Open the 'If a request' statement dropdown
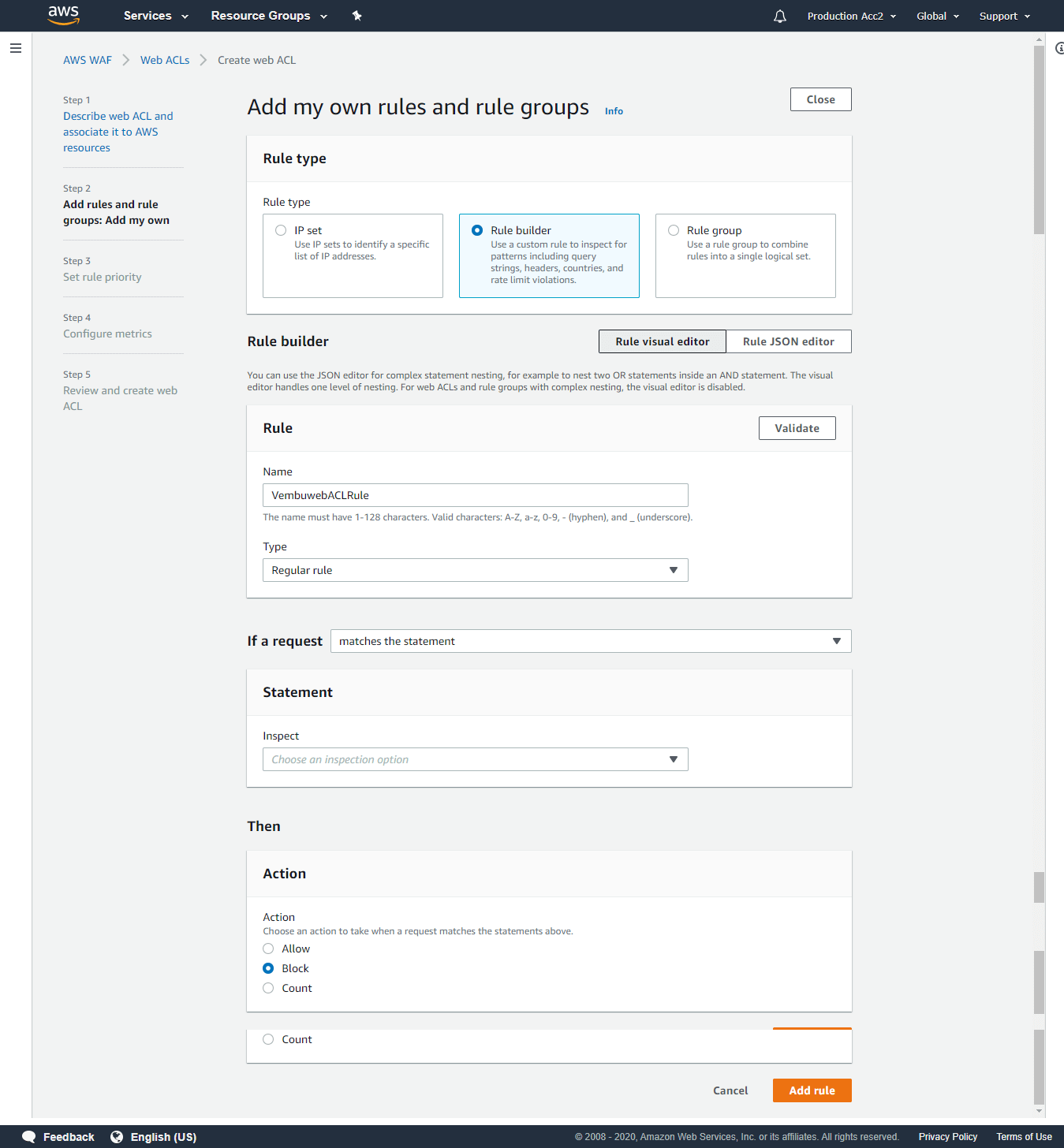Screen dimensions: 1064x1148 [590, 641]
